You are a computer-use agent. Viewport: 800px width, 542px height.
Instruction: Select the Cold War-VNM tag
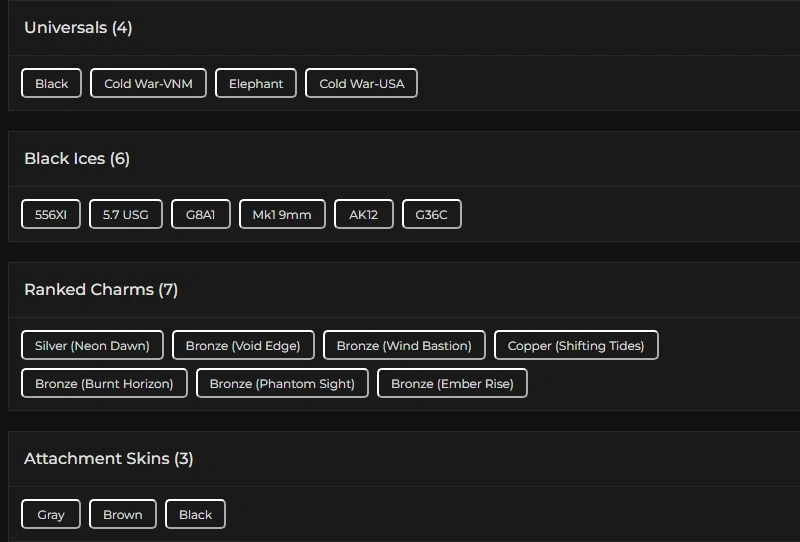coord(149,84)
